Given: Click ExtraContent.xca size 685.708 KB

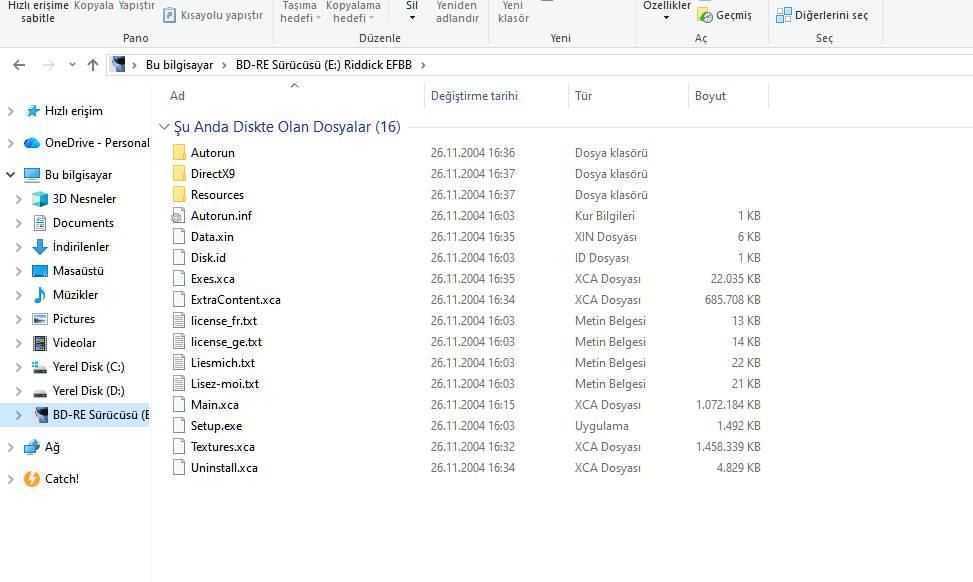Looking at the screenshot, I should pyautogui.click(x=732, y=300).
